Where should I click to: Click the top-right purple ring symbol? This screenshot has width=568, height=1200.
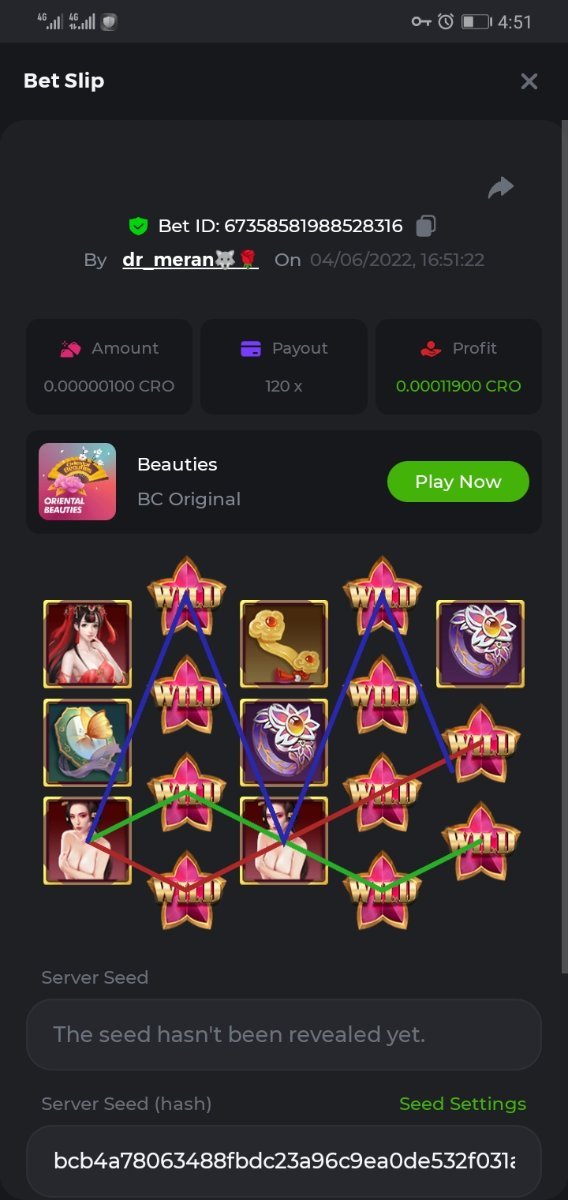tap(480, 644)
